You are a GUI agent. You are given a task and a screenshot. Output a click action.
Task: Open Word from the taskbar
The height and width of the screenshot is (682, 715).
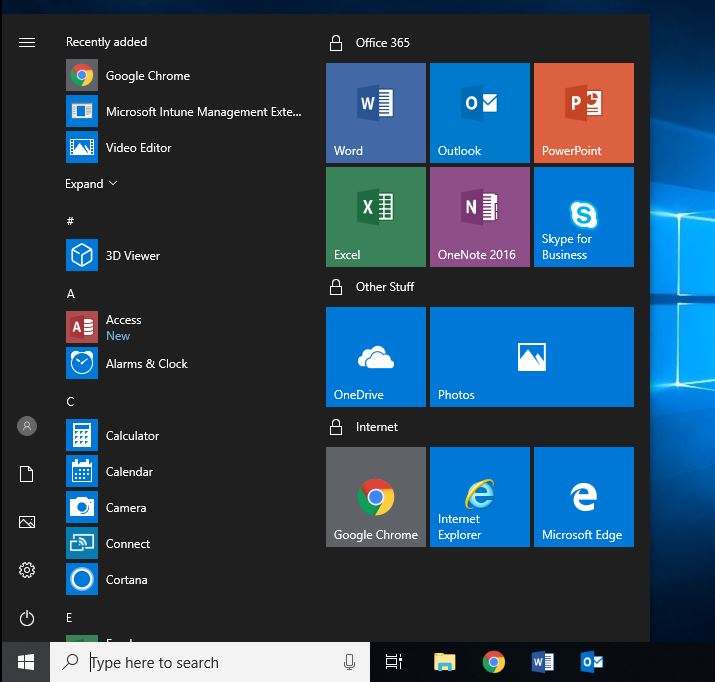click(x=543, y=662)
